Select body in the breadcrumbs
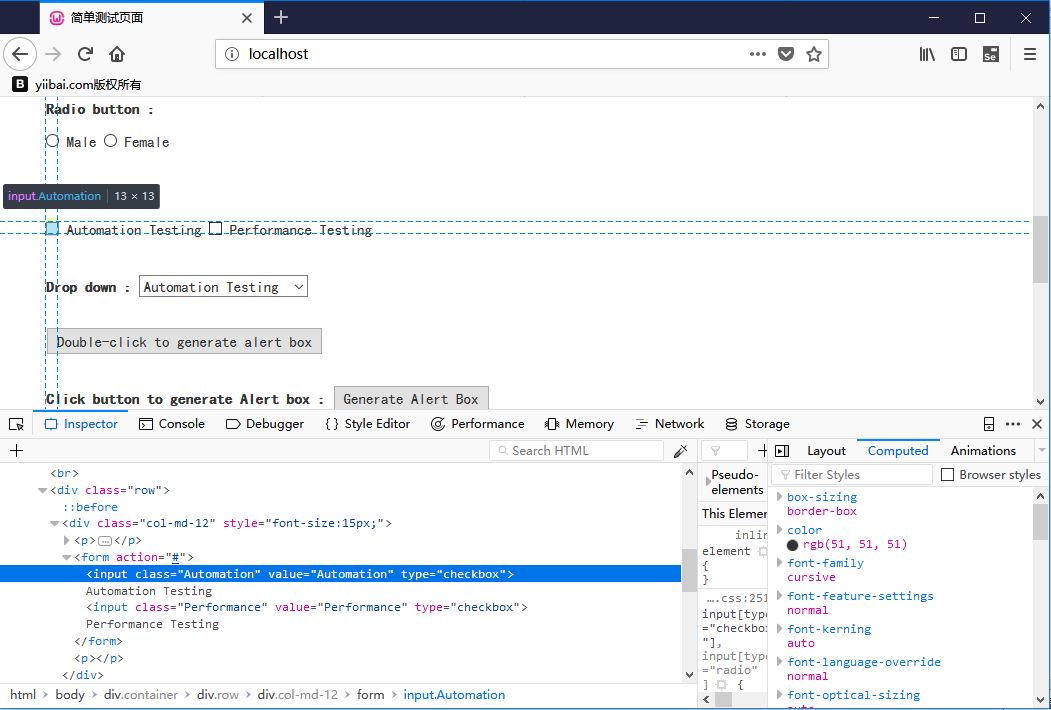 click(70, 695)
